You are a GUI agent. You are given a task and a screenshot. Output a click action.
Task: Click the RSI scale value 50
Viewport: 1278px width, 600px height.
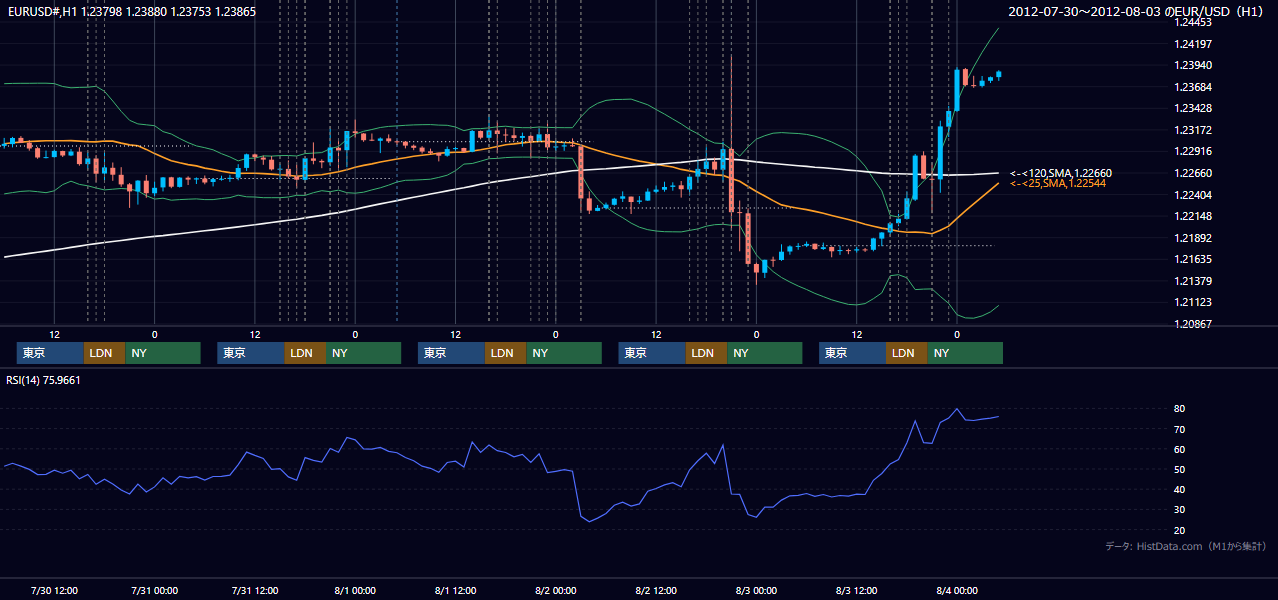(1180, 469)
